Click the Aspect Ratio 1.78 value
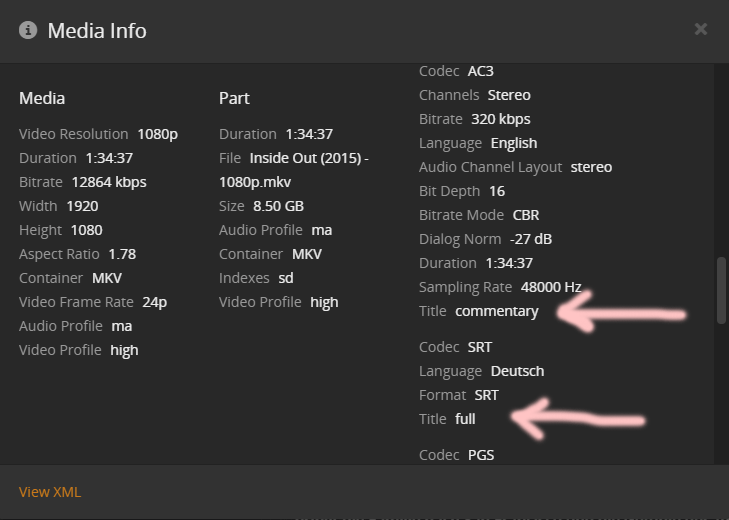Image resolution: width=729 pixels, height=520 pixels. [x=121, y=254]
